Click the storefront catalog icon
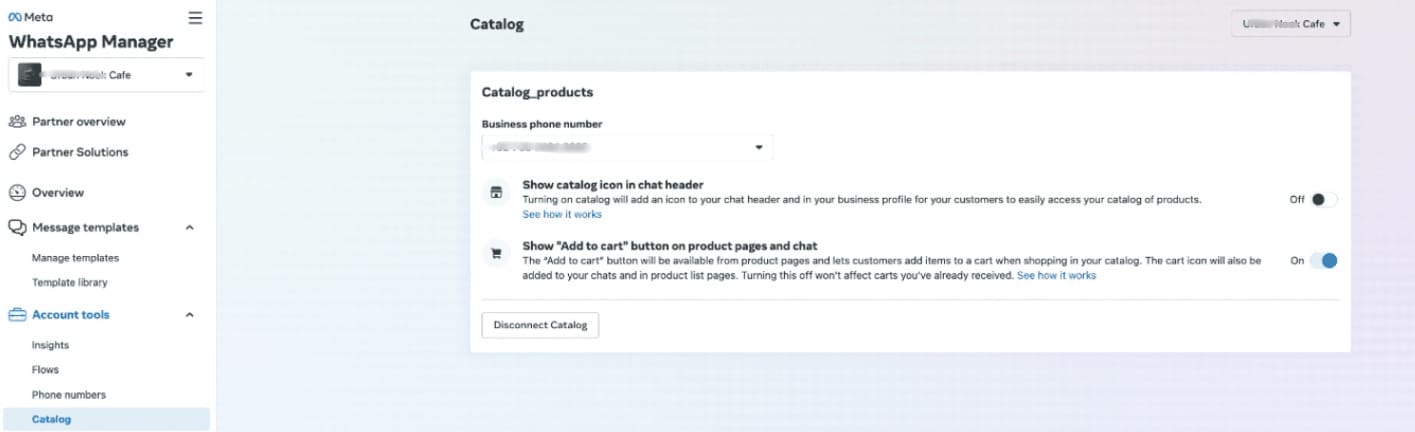 495,193
